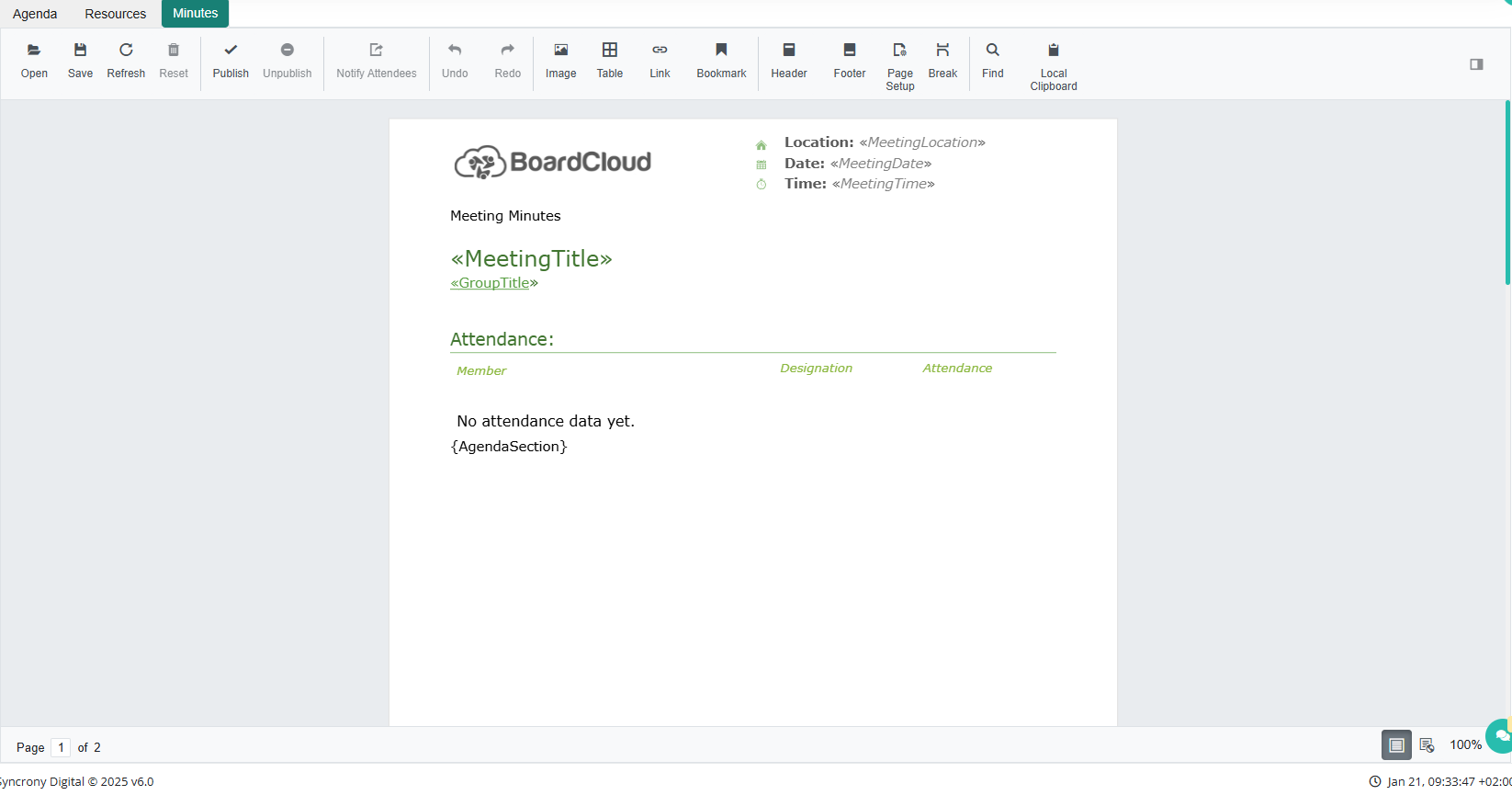Insert a Bookmark in the document
Screen dimensions: 1512x795
(721, 60)
